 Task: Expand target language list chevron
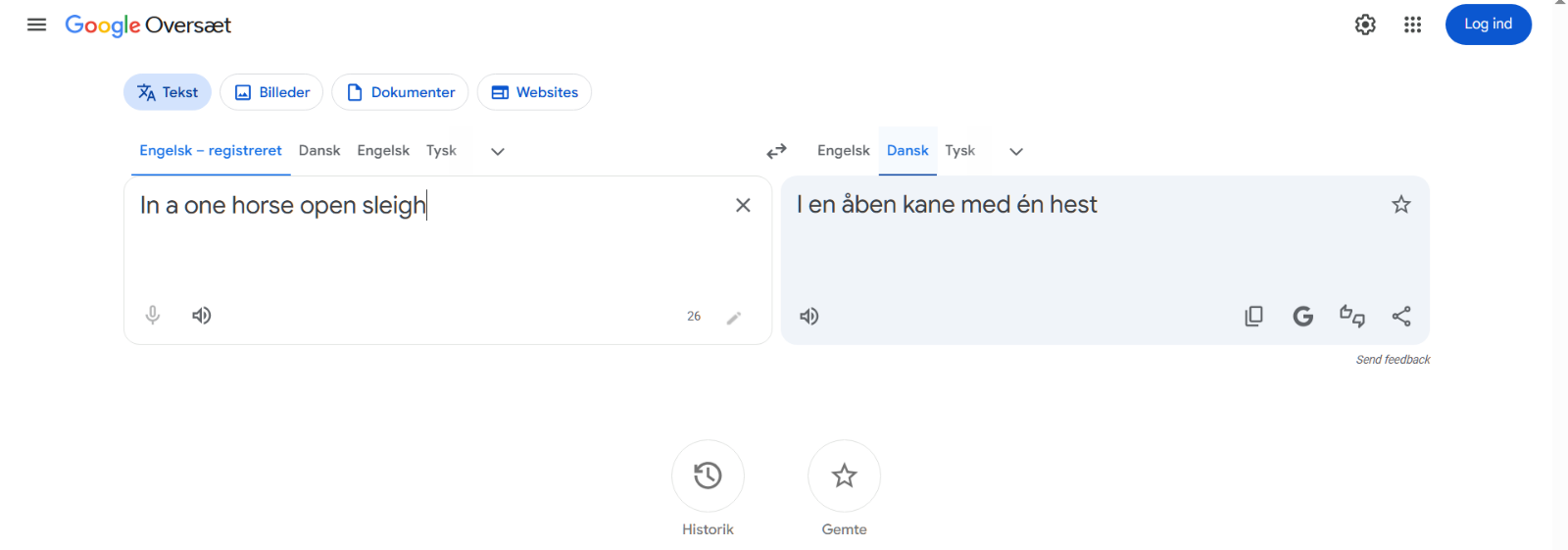pos(1016,151)
